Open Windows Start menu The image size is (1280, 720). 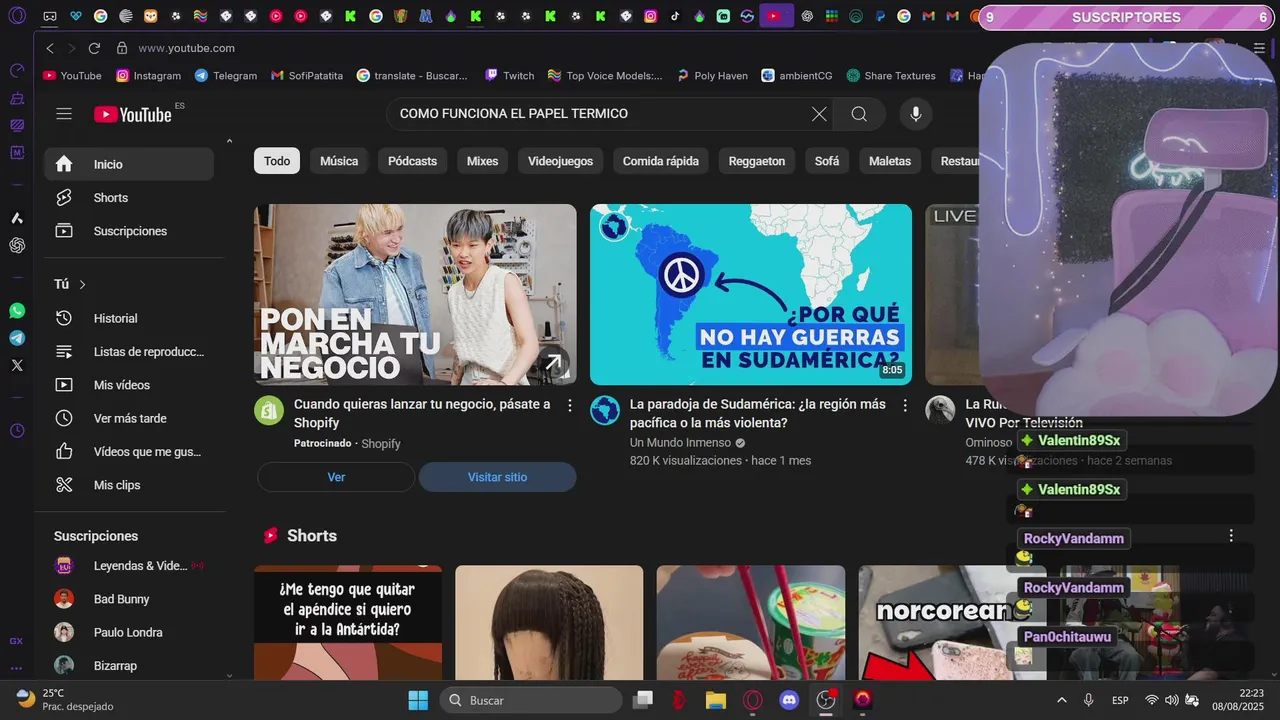[418, 700]
